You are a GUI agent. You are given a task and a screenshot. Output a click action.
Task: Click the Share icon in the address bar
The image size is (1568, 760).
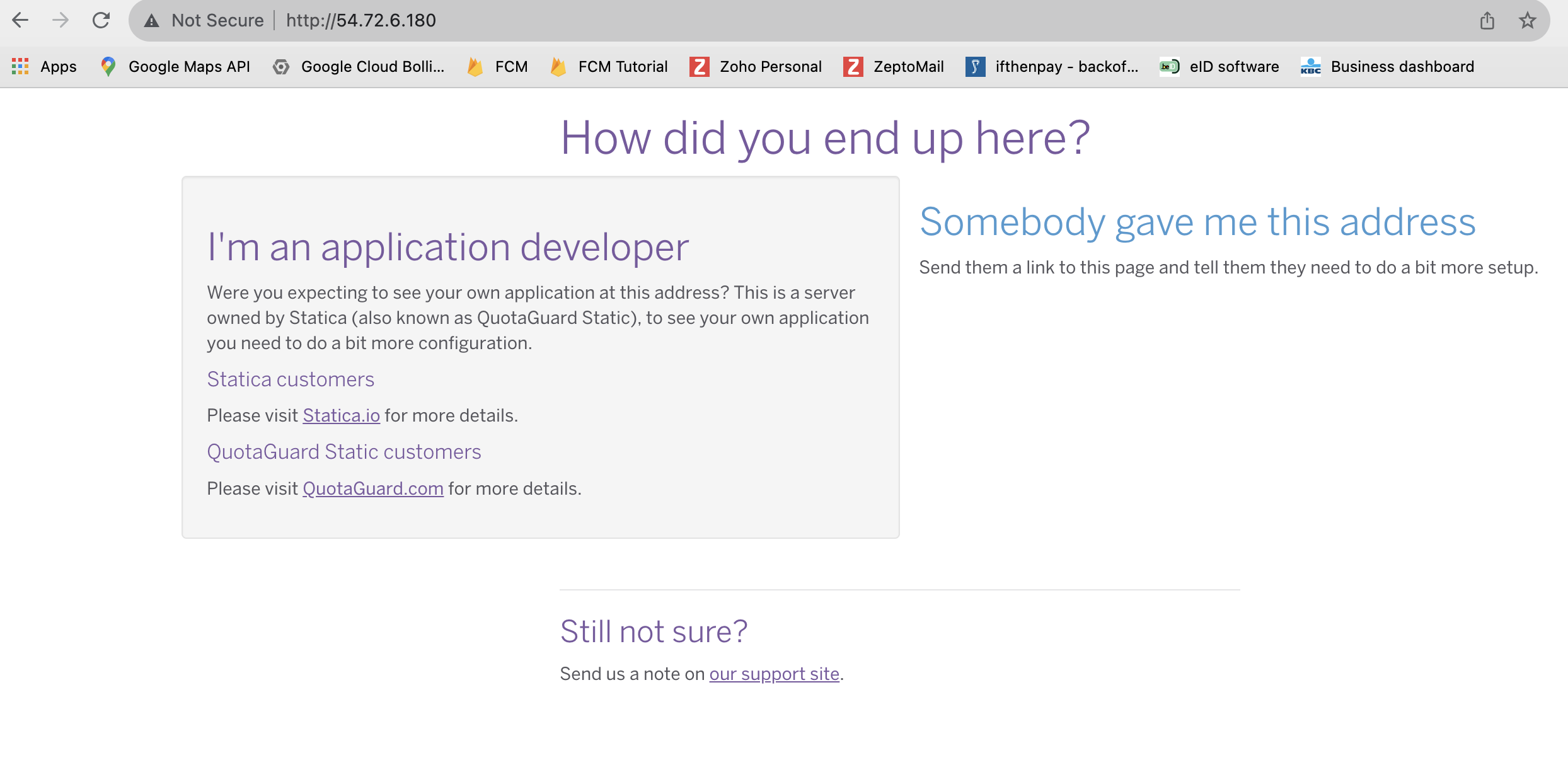(x=1487, y=21)
